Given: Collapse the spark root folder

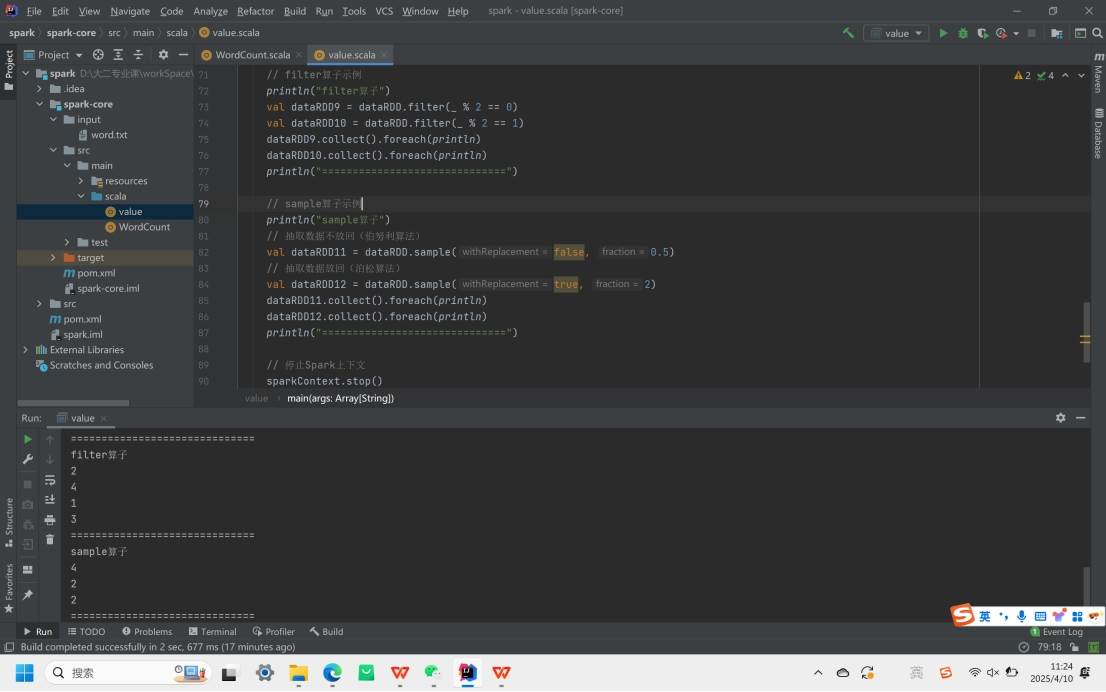Looking at the screenshot, I should pyautogui.click(x=25, y=73).
